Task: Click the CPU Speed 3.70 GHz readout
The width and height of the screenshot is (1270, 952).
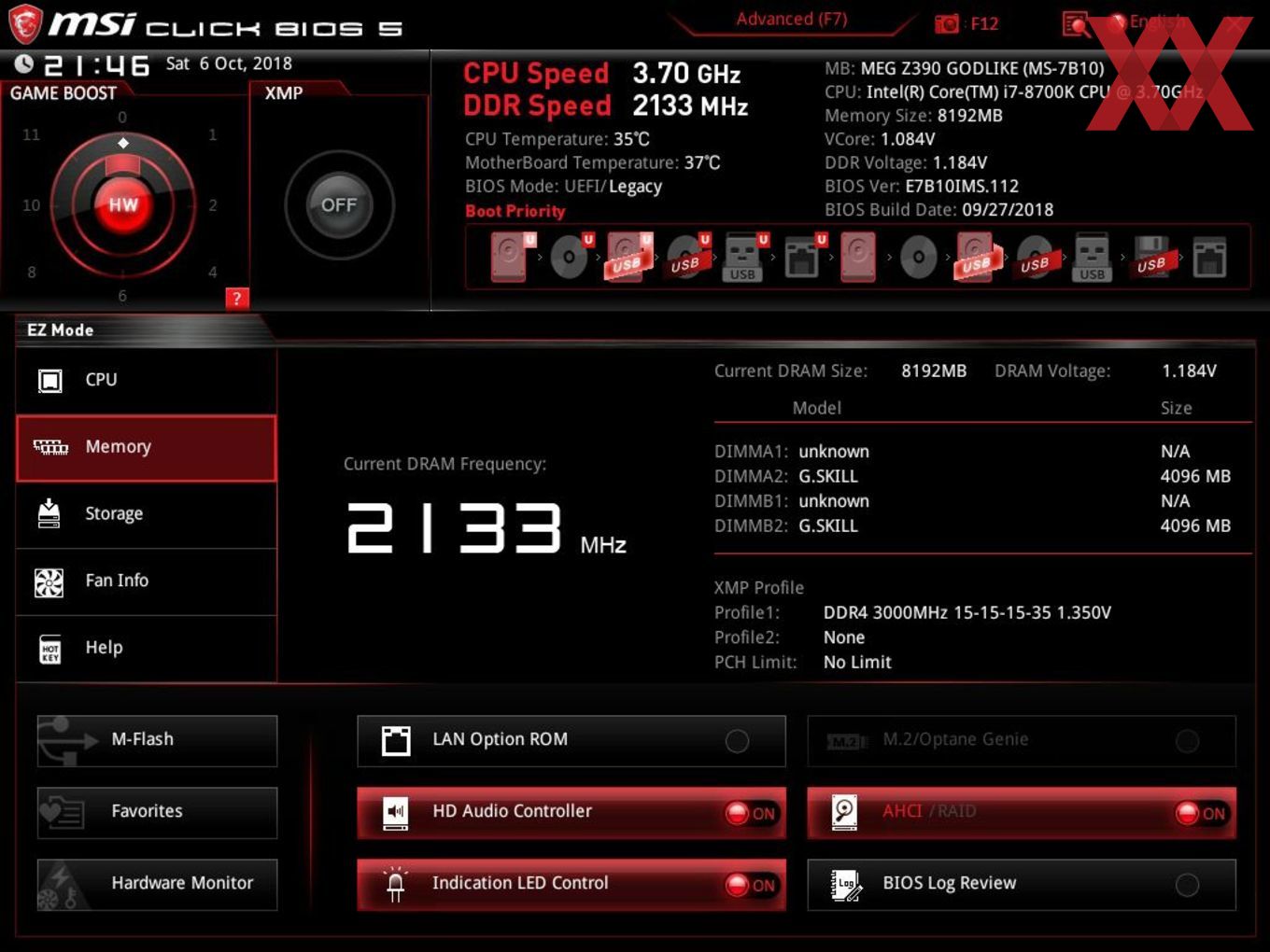Action: [x=602, y=73]
